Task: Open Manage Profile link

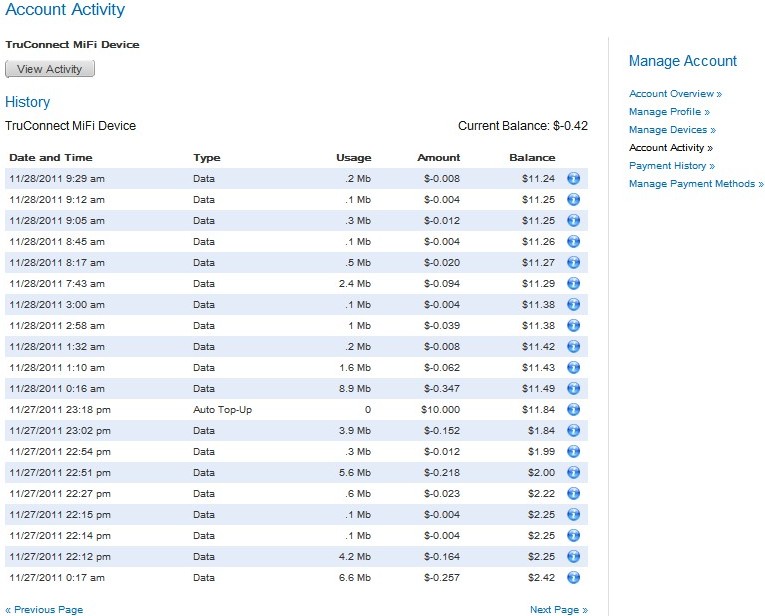Action: point(669,112)
